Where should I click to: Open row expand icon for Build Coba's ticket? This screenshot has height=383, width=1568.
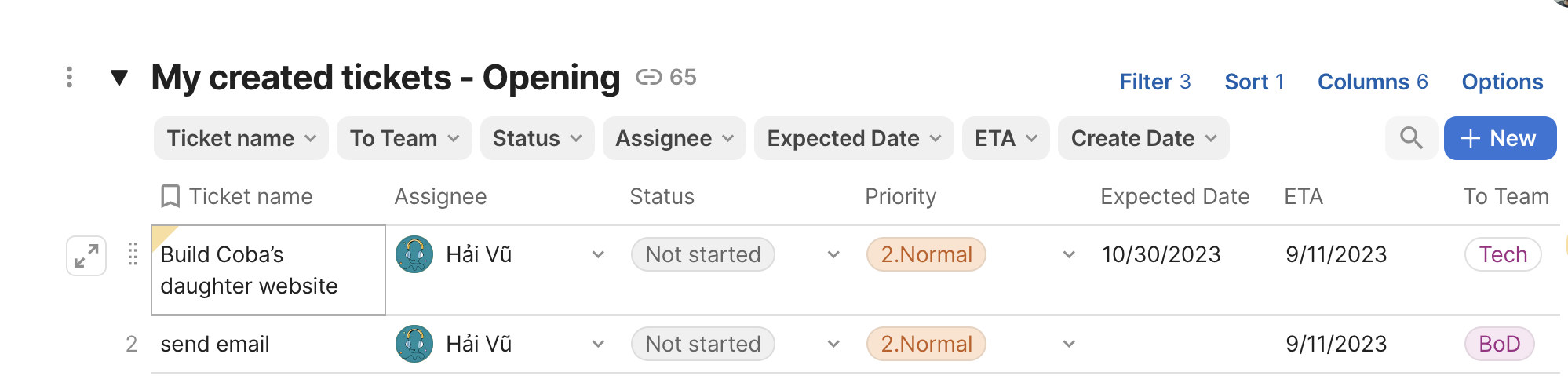(86, 256)
